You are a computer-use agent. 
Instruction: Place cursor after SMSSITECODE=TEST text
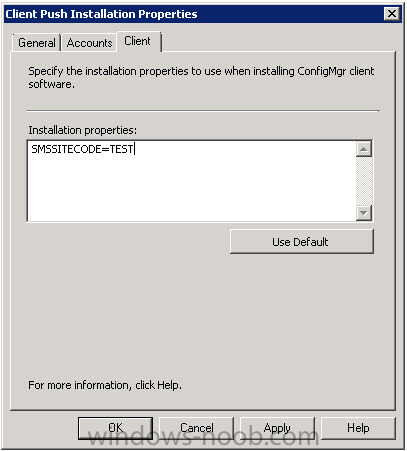click(x=134, y=149)
